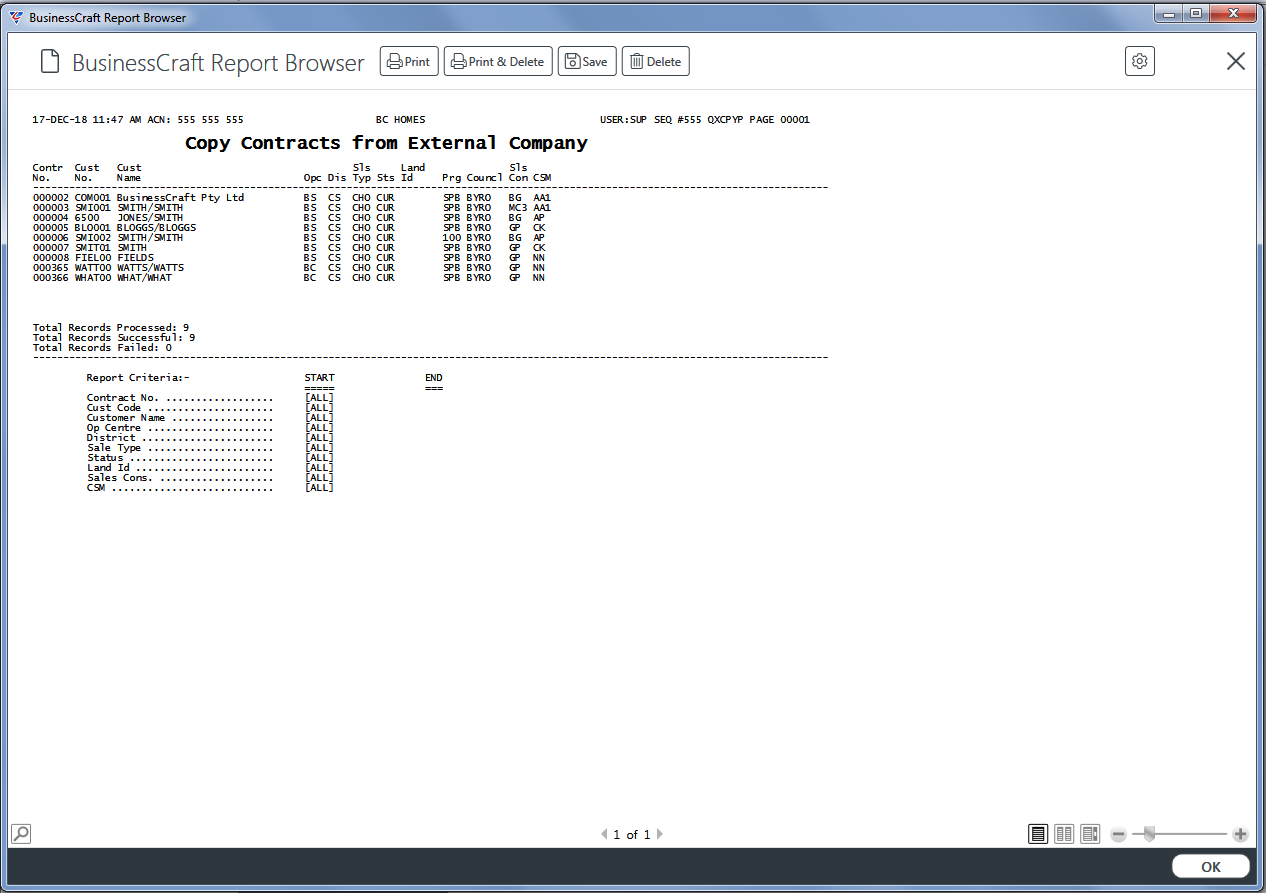The width and height of the screenshot is (1266, 893).
Task: Click [ALL] value for Status
Action: coord(319,458)
